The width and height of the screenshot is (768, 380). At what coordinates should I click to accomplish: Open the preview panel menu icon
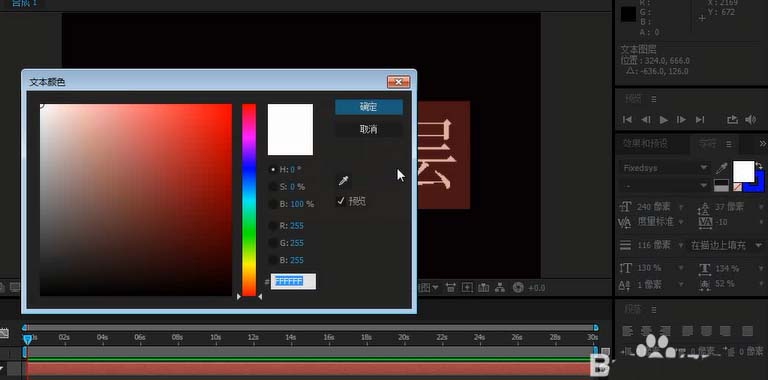653,99
